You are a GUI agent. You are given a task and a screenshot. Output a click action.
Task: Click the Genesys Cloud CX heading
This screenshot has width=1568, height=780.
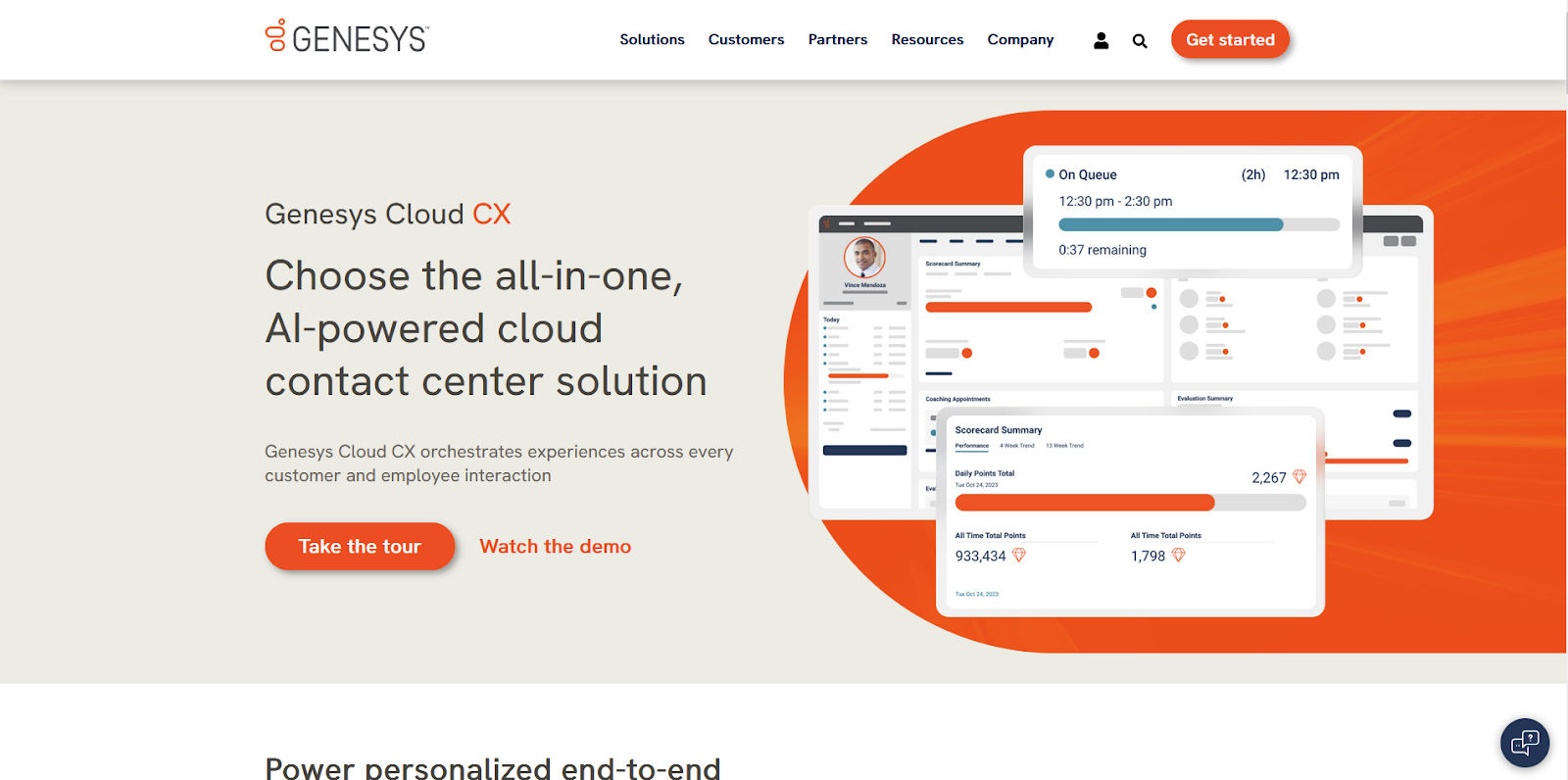[x=388, y=214]
